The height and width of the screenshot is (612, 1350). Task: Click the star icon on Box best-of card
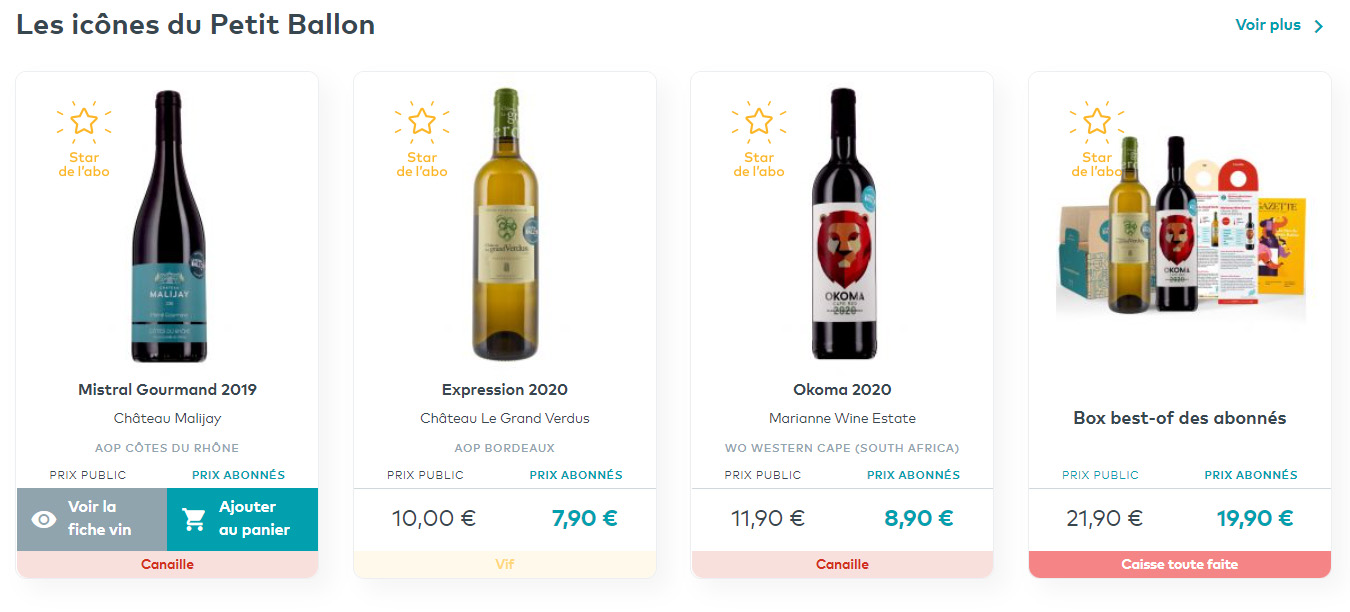point(1097,121)
